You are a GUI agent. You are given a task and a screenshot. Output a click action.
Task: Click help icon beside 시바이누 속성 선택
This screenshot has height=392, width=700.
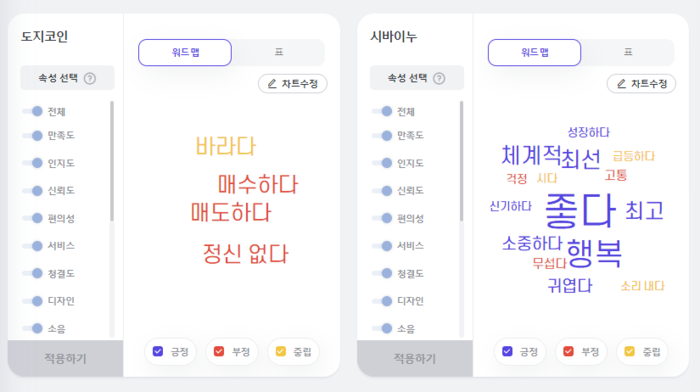click(439, 79)
